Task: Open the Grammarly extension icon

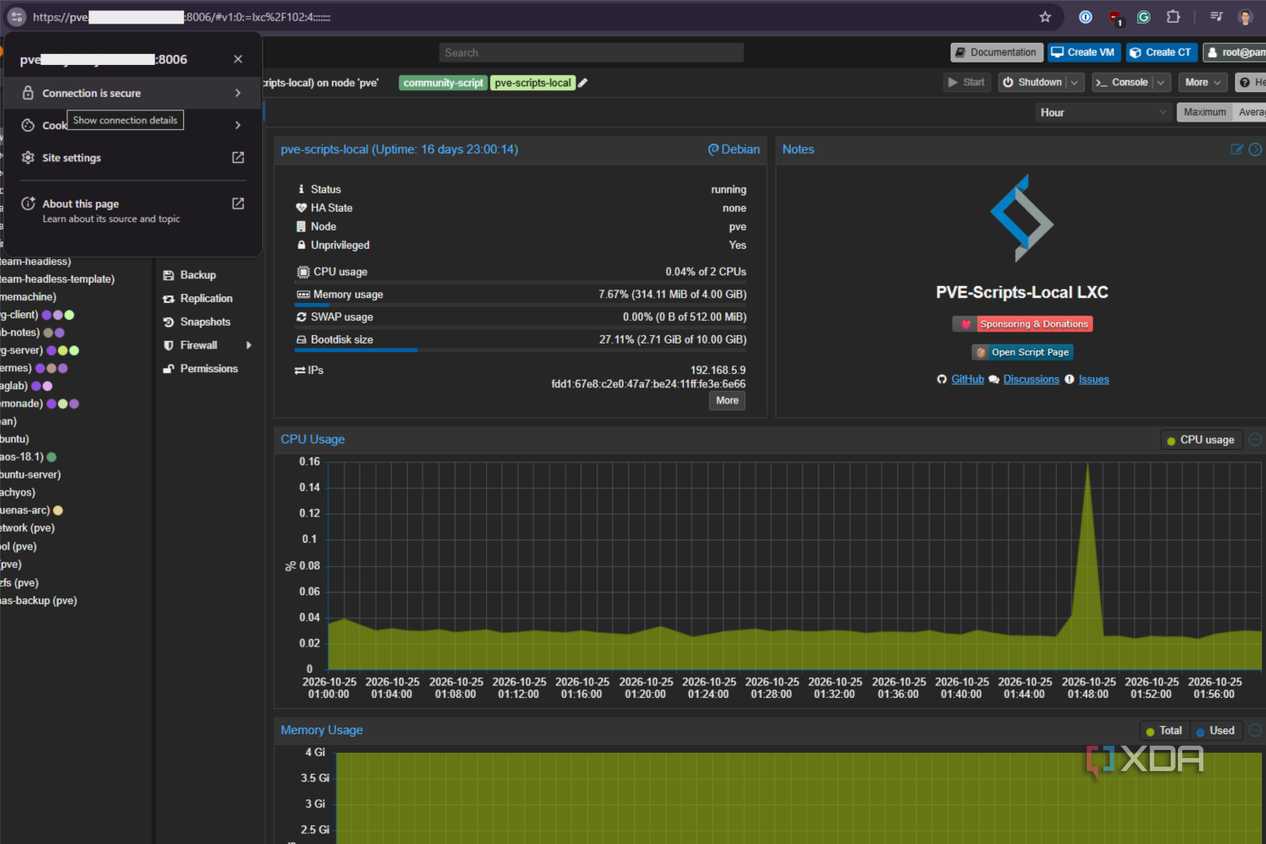Action: pos(1144,17)
